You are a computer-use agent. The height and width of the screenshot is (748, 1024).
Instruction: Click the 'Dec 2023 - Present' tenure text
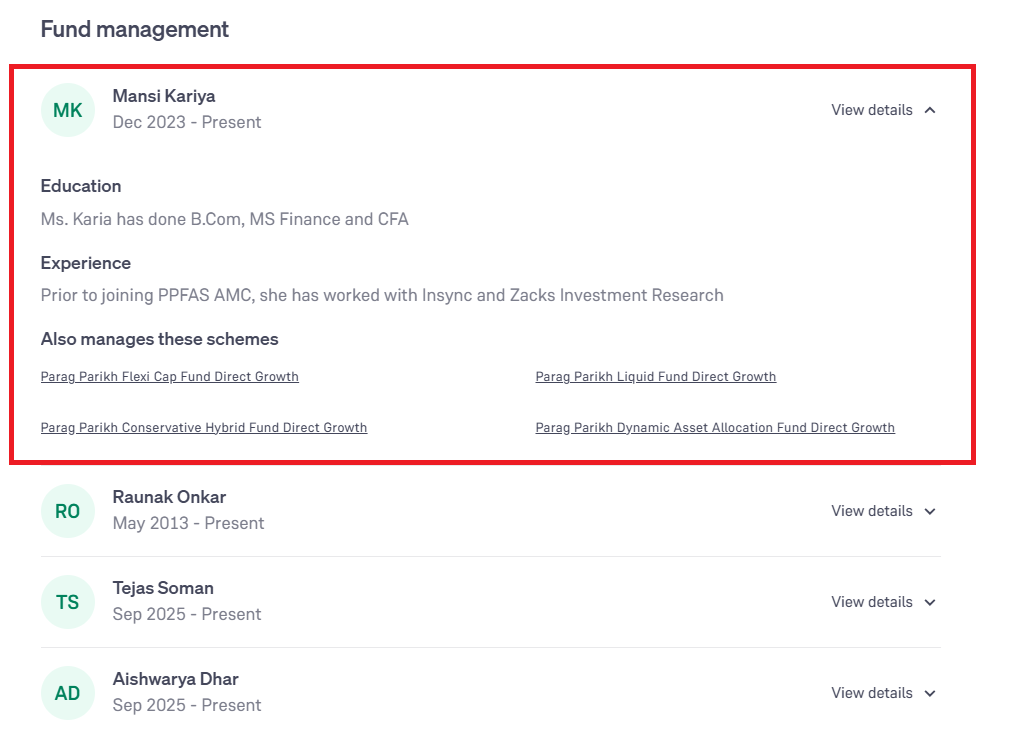click(187, 122)
